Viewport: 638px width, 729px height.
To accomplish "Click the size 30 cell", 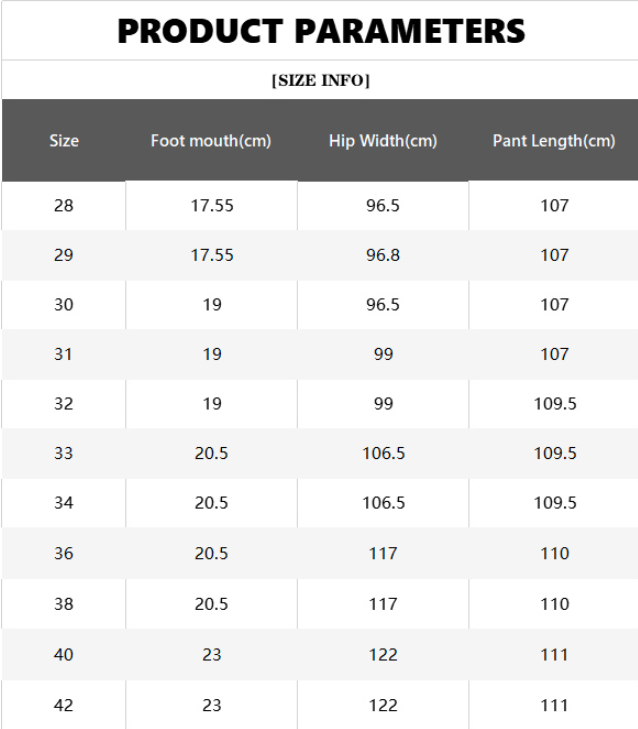I will click(x=64, y=305).
